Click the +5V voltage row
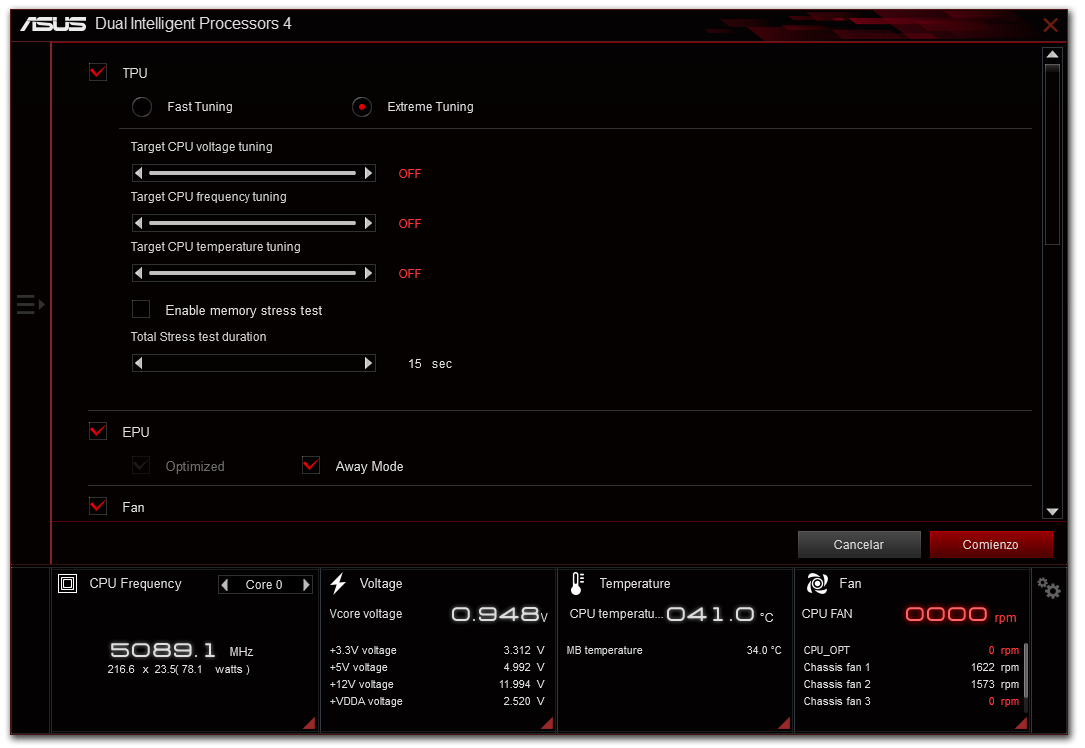The image size is (1085, 748). (437, 668)
